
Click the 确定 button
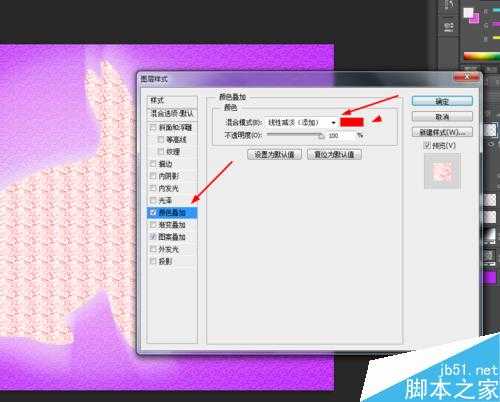(x=442, y=101)
